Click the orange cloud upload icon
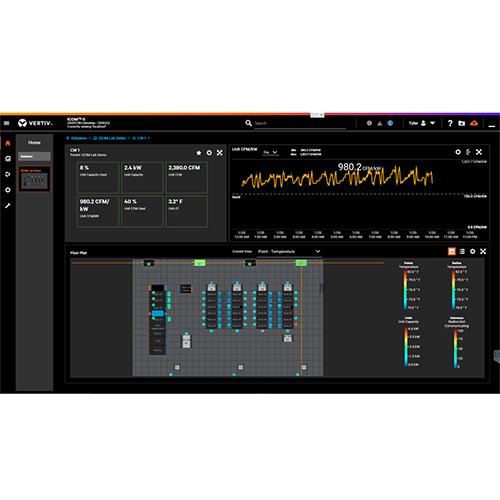This screenshot has height=500, width=500. coord(474,123)
